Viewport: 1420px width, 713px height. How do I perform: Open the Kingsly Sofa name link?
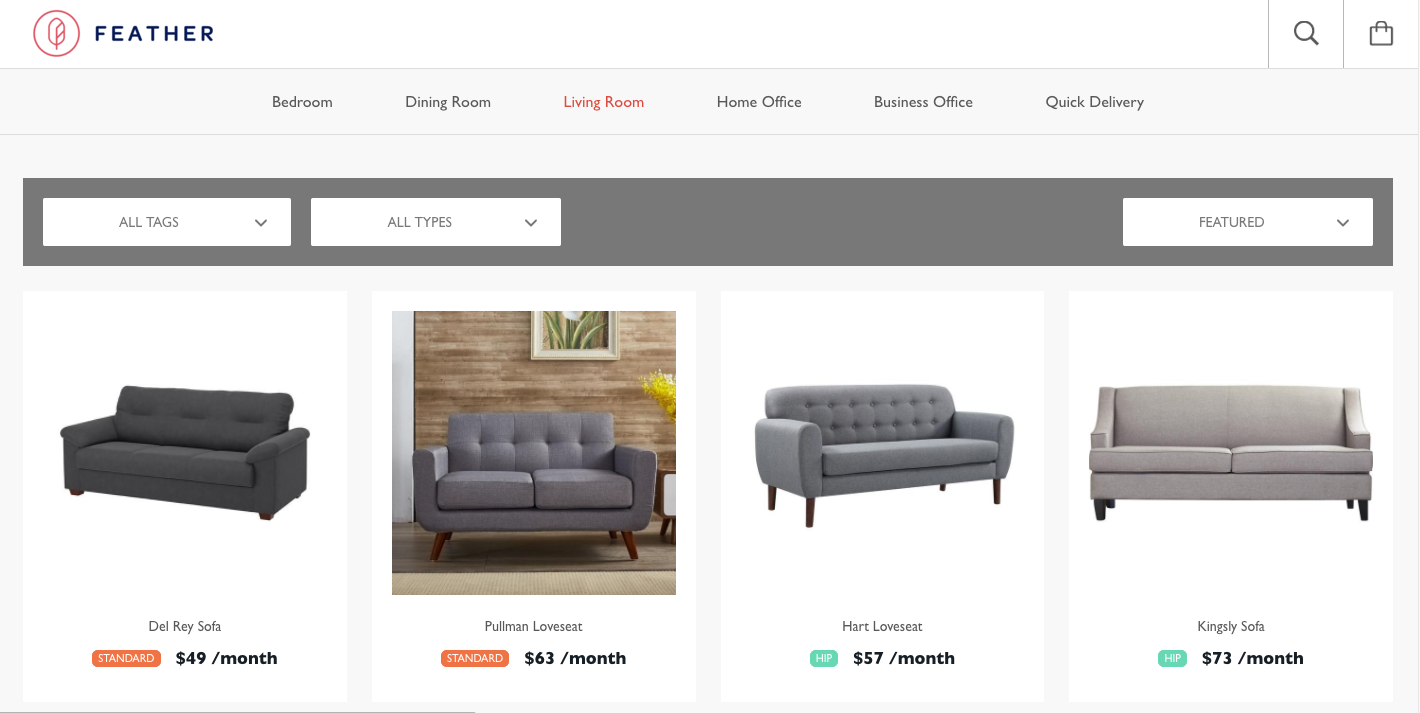click(1231, 626)
